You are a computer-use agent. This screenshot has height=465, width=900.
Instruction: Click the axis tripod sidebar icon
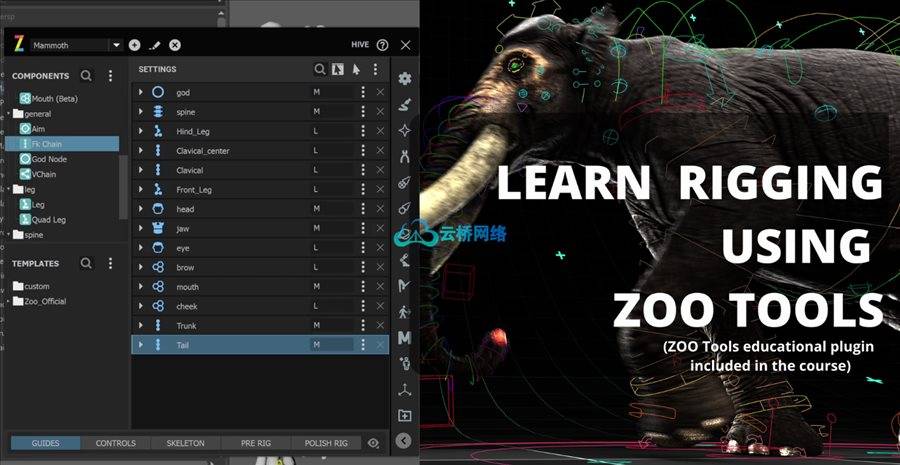click(405, 390)
